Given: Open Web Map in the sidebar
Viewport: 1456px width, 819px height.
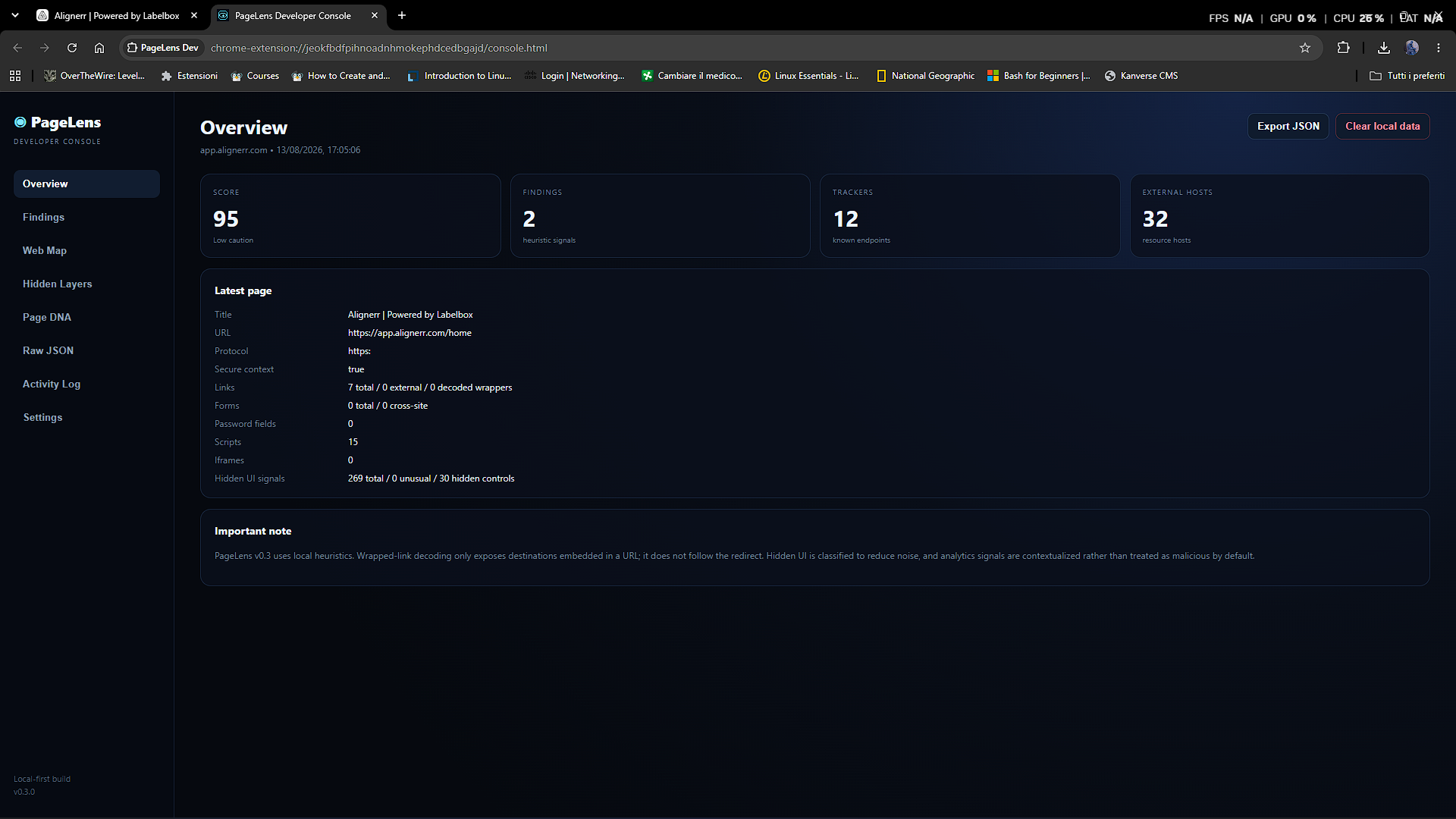Looking at the screenshot, I should click(86, 250).
